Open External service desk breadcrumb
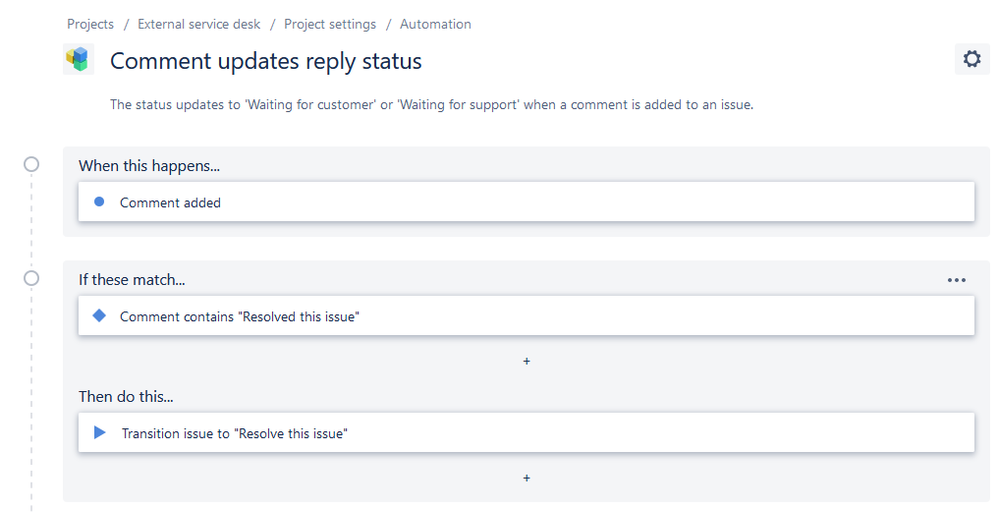The image size is (999, 514). pyautogui.click(x=199, y=24)
